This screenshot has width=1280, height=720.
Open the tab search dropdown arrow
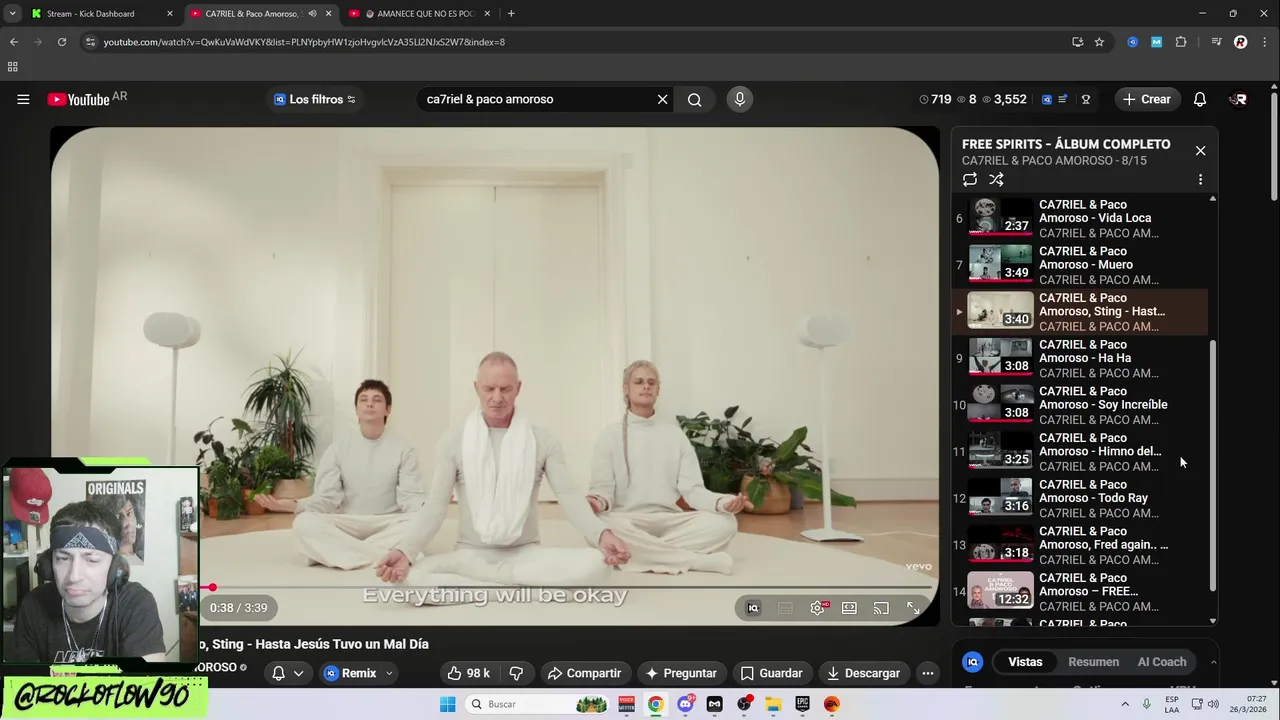point(12,14)
